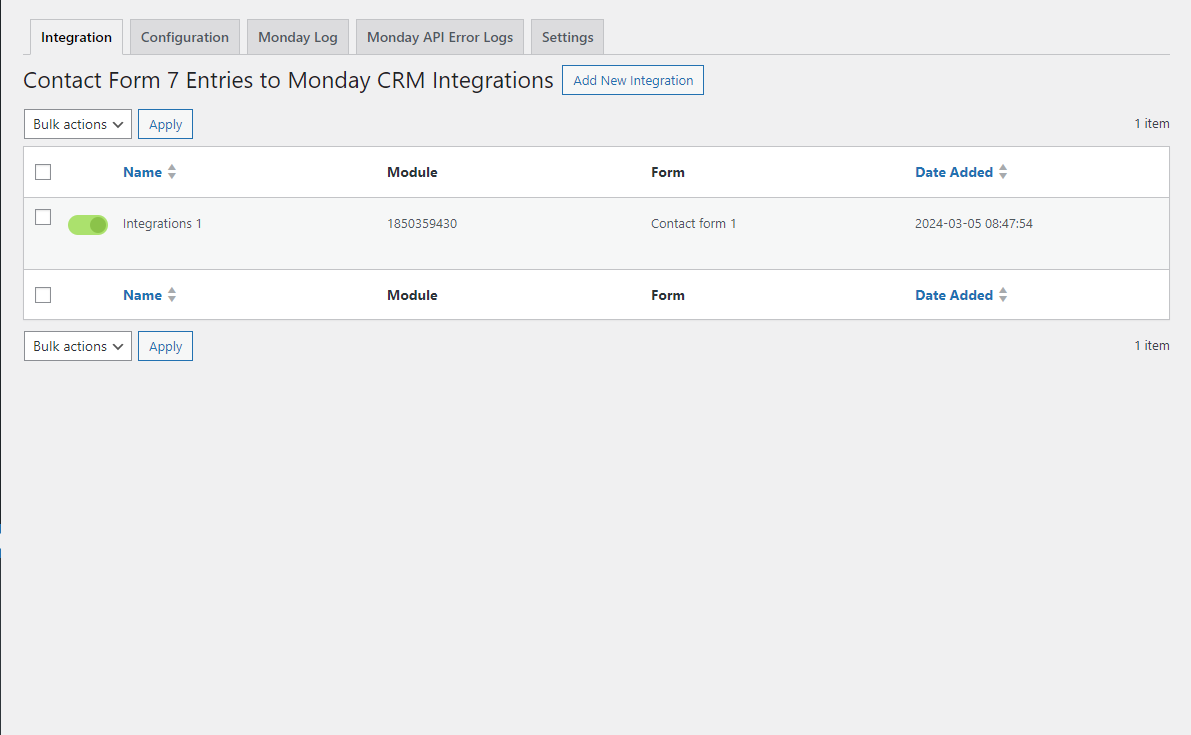
Task: Open the Bulk actions dropdown below the table
Action: click(77, 346)
